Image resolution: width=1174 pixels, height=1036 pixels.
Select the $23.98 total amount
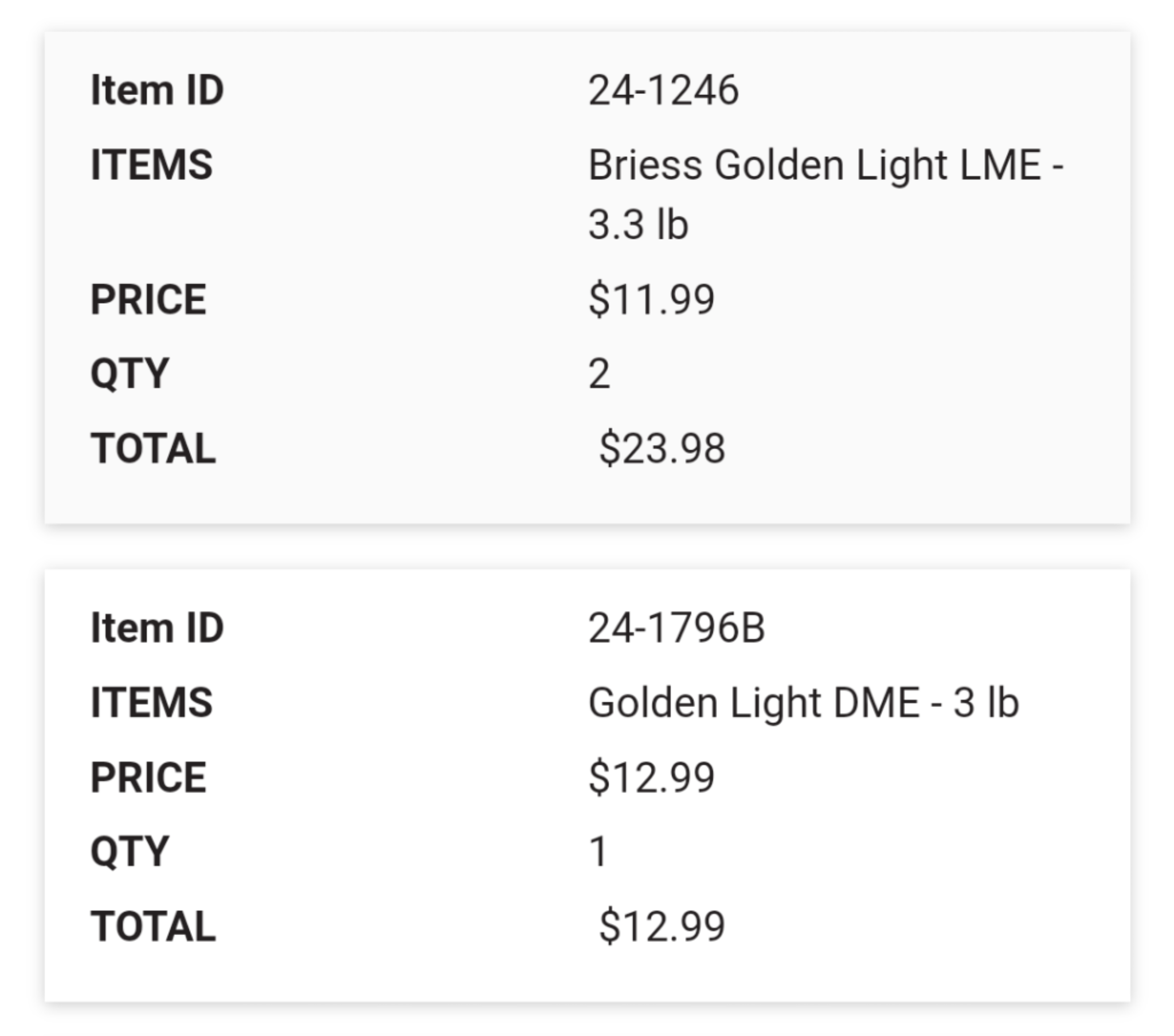(x=662, y=448)
